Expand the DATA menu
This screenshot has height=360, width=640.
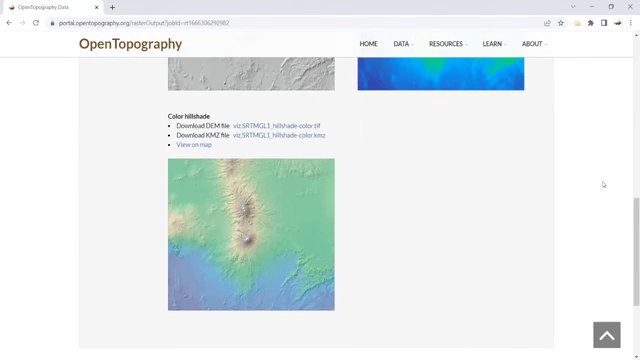click(x=403, y=44)
